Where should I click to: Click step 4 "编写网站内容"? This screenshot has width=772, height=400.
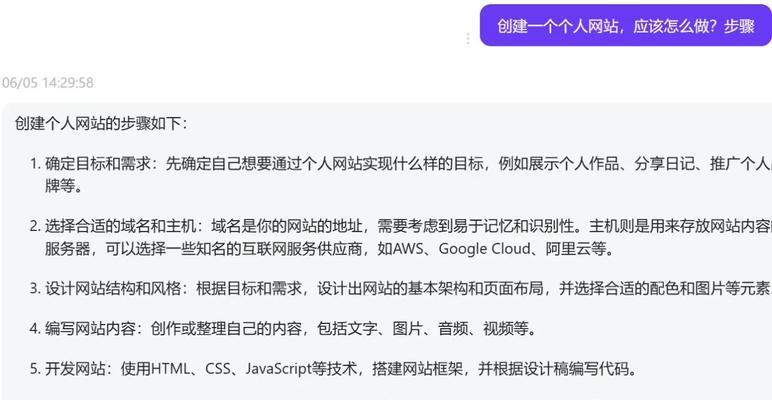tap(90, 329)
